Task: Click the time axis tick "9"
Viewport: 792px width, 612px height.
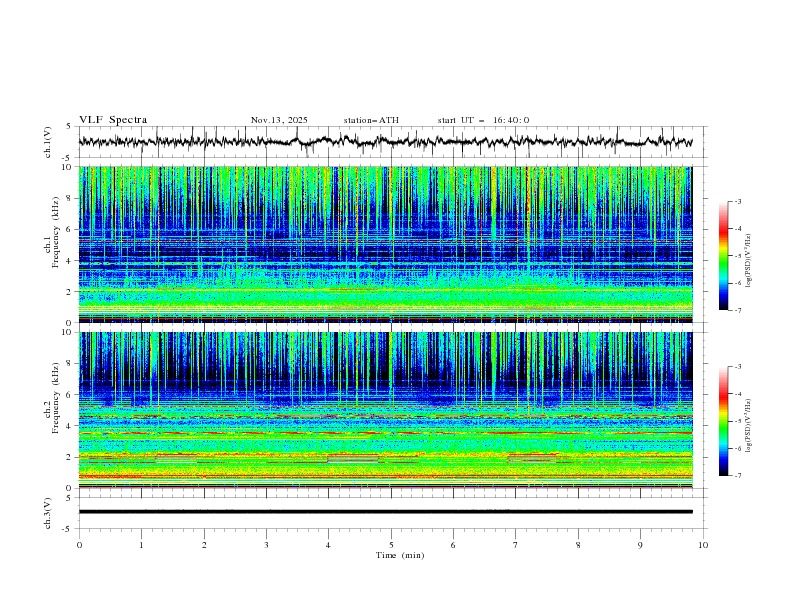Action: coord(640,545)
